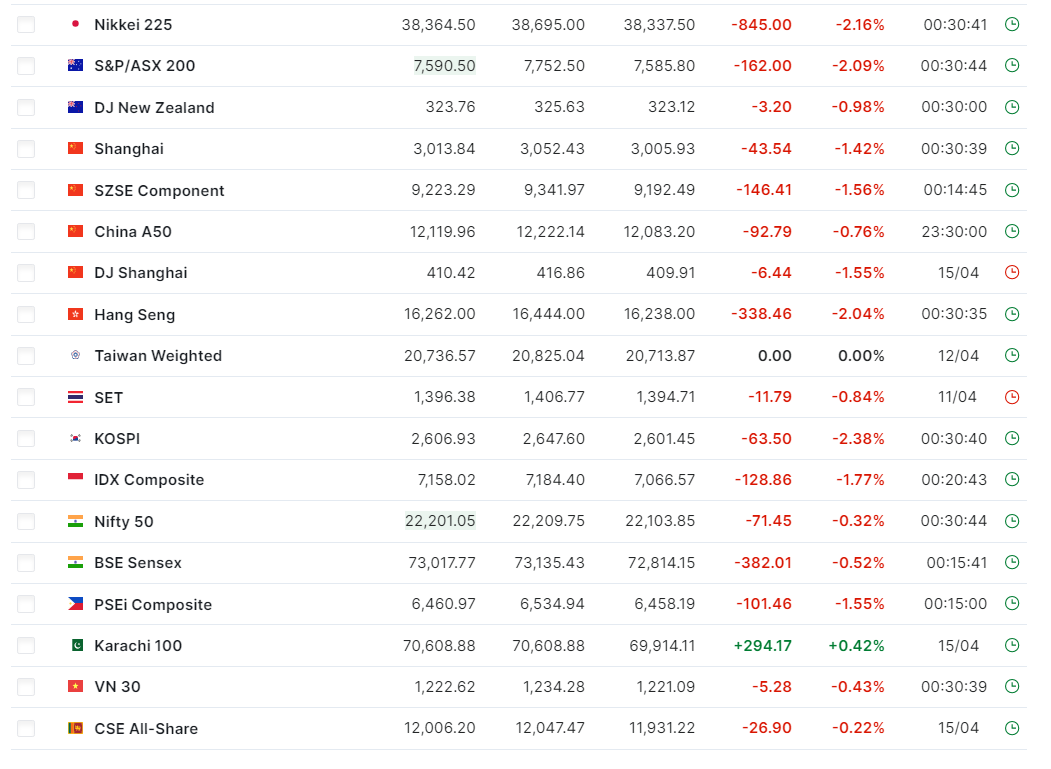Image resolution: width=1051 pixels, height=769 pixels.
Task: Click the Sri Lanka flag by CSE All-Share
Action: point(76,727)
